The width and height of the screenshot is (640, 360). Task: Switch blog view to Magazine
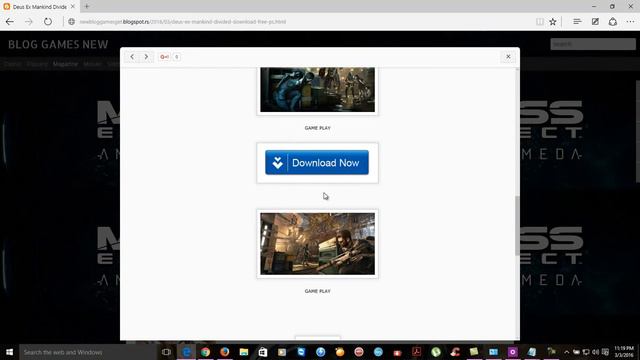pos(65,64)
